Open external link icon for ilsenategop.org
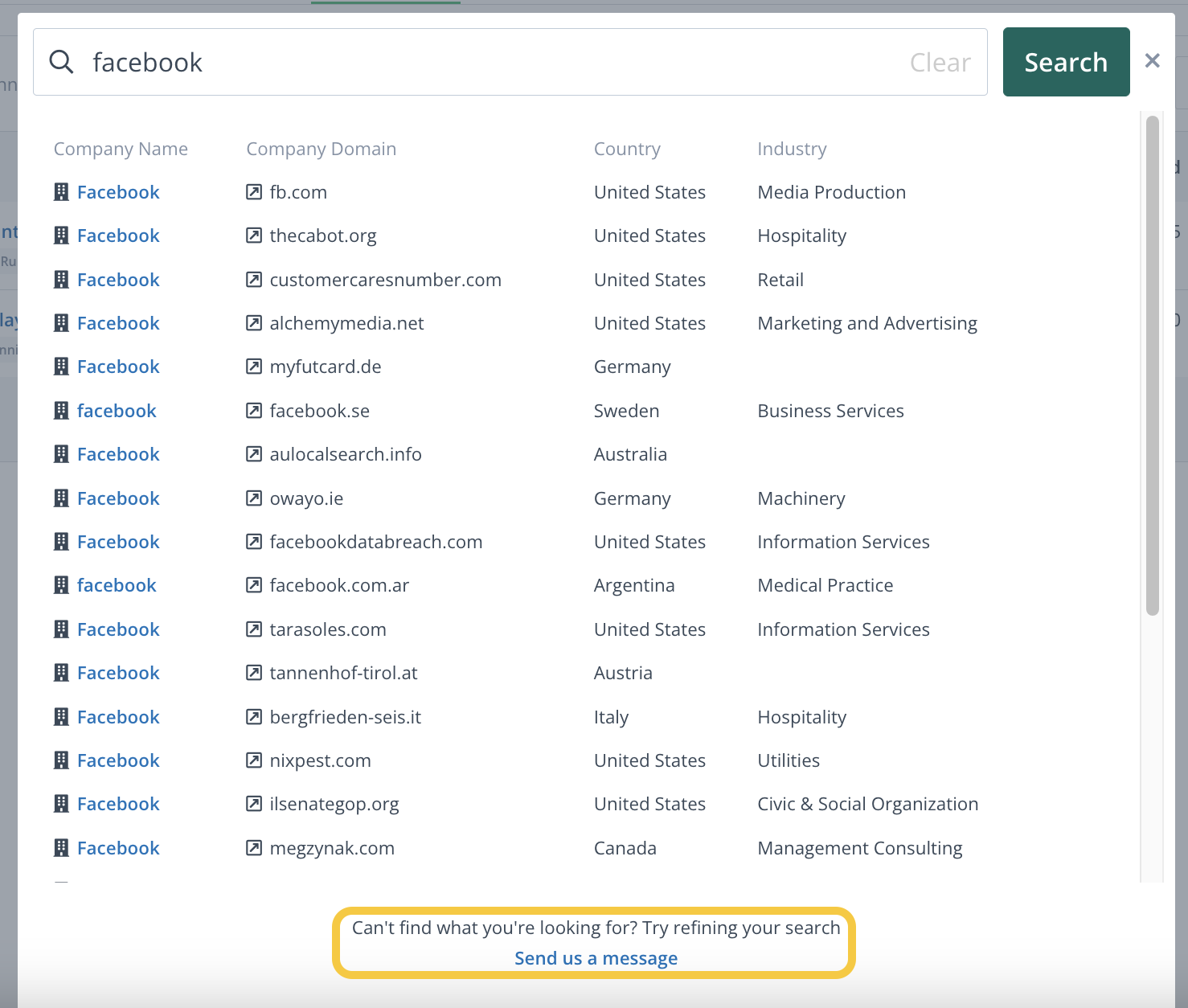Image resolution: width=1188 pixels, height=1008 pixels. click(x=254, y=804)
